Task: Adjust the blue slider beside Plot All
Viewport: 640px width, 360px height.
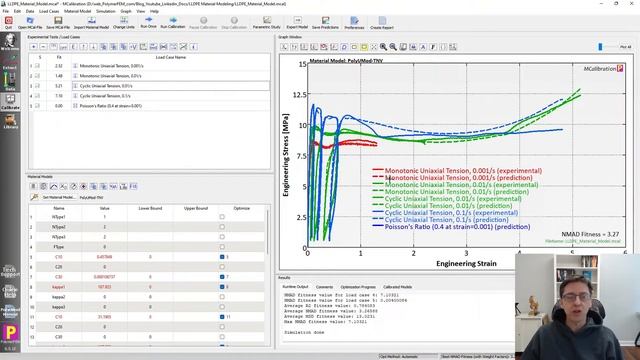Action: tap(600, 47)
